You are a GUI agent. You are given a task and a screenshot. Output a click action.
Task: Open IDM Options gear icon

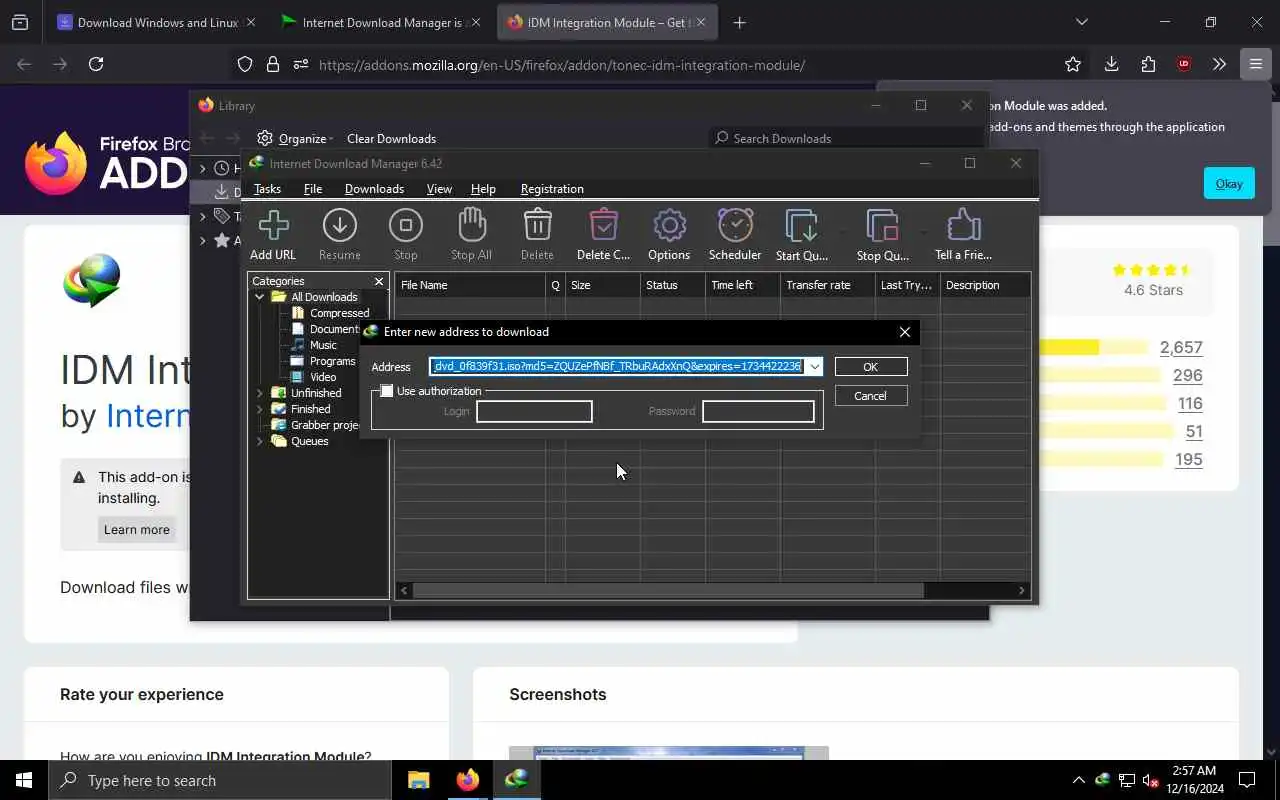669,235
